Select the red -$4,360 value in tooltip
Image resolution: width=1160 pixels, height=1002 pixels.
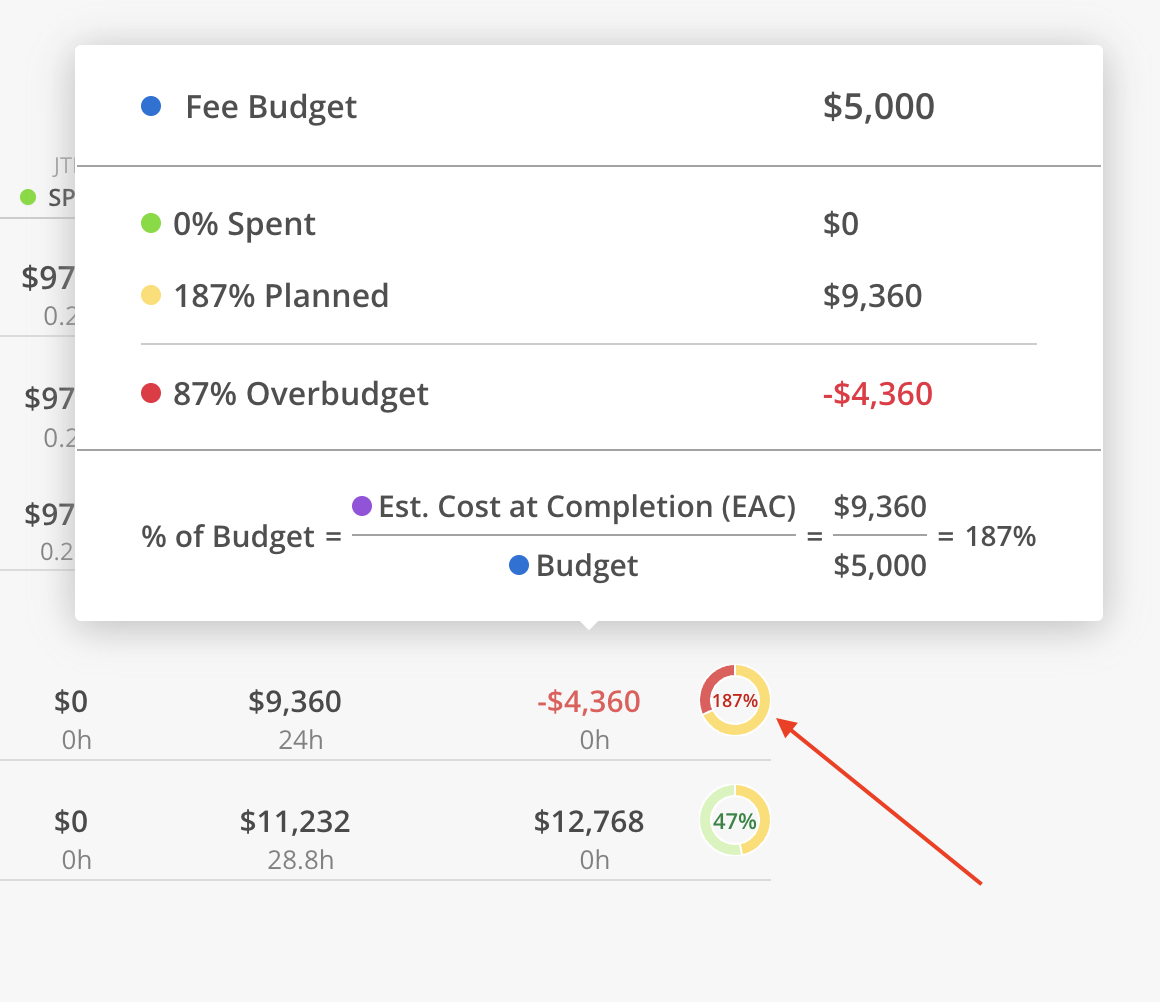coord(877,393)
